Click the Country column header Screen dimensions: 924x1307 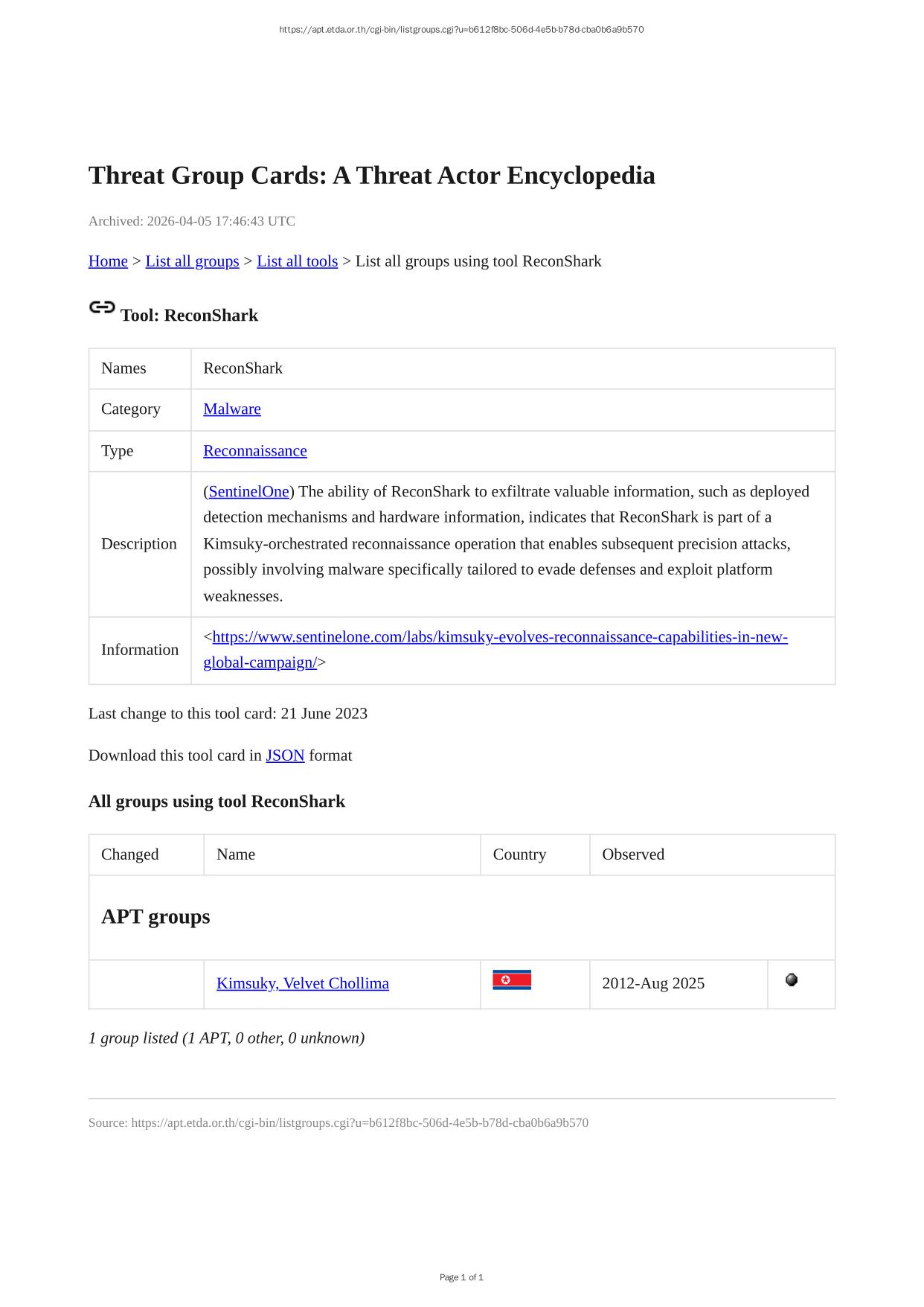point(519,854)
